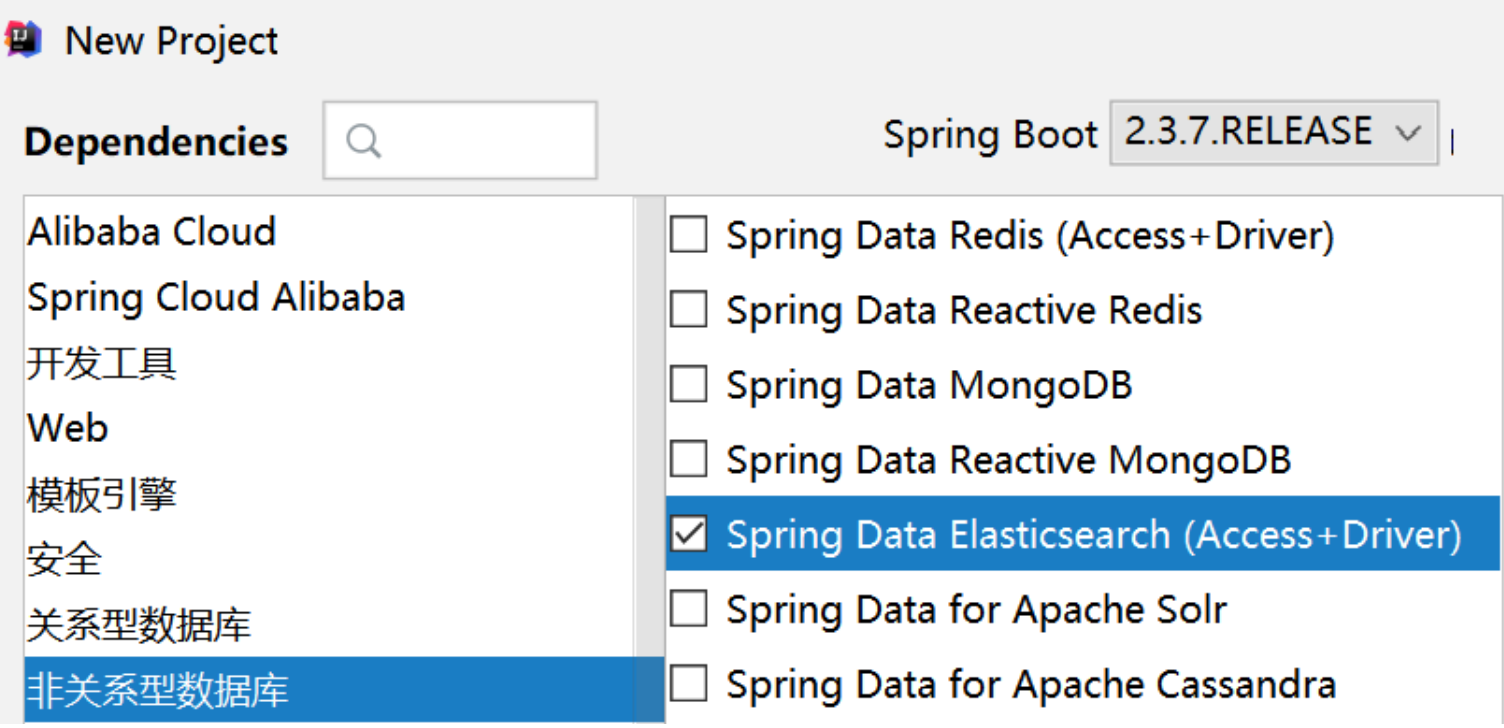Image resolution: width=1504 pixels, height=728 pixels.
Task: Click the Spring Data for Apache Cassandra label
Action: pos(1031,685)
